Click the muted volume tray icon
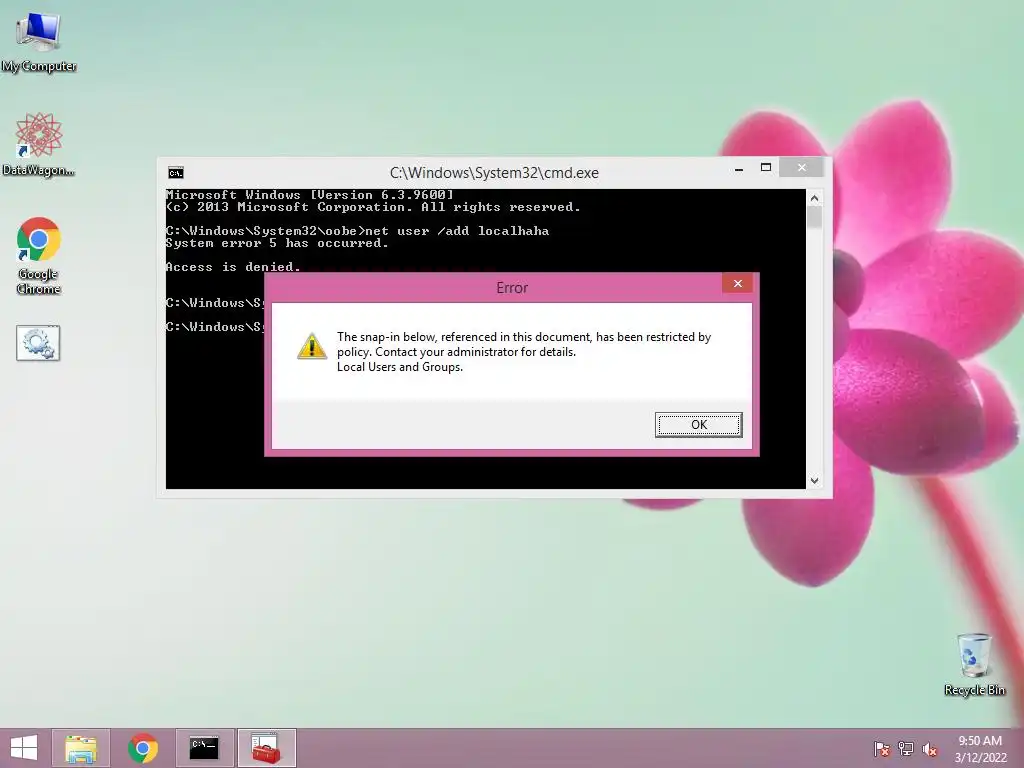The height and width of the screenshot is (768, 1024). [930, 749]
